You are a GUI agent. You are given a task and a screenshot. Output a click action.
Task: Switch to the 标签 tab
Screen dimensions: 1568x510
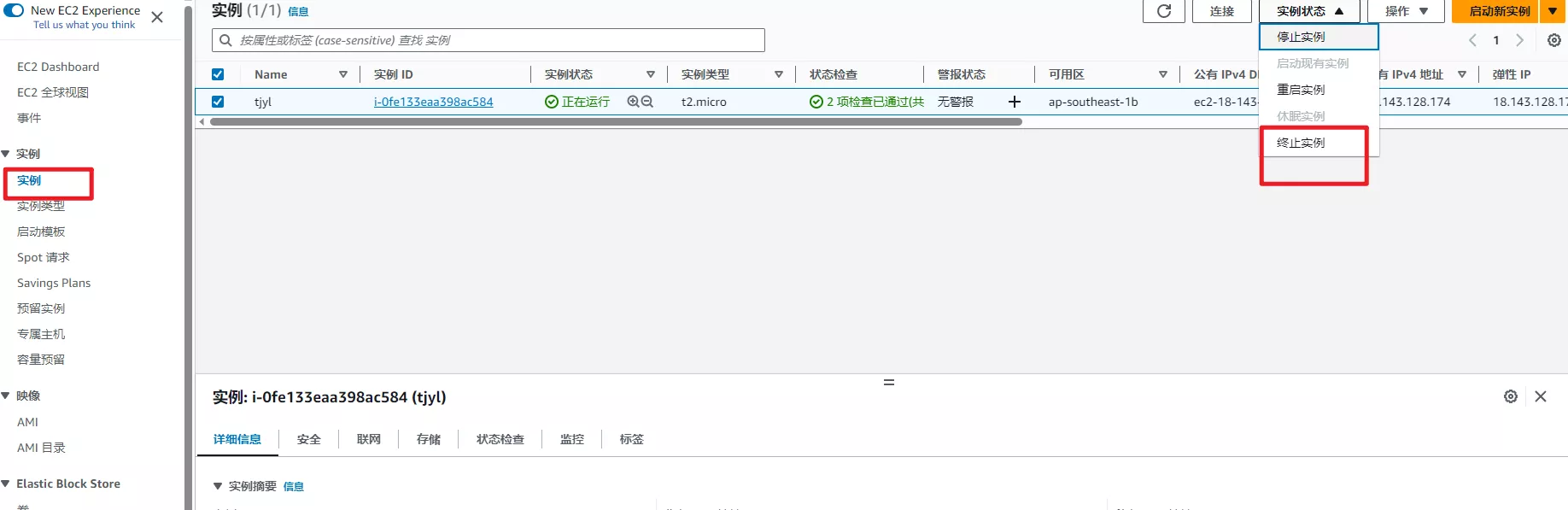pos(632,439)
